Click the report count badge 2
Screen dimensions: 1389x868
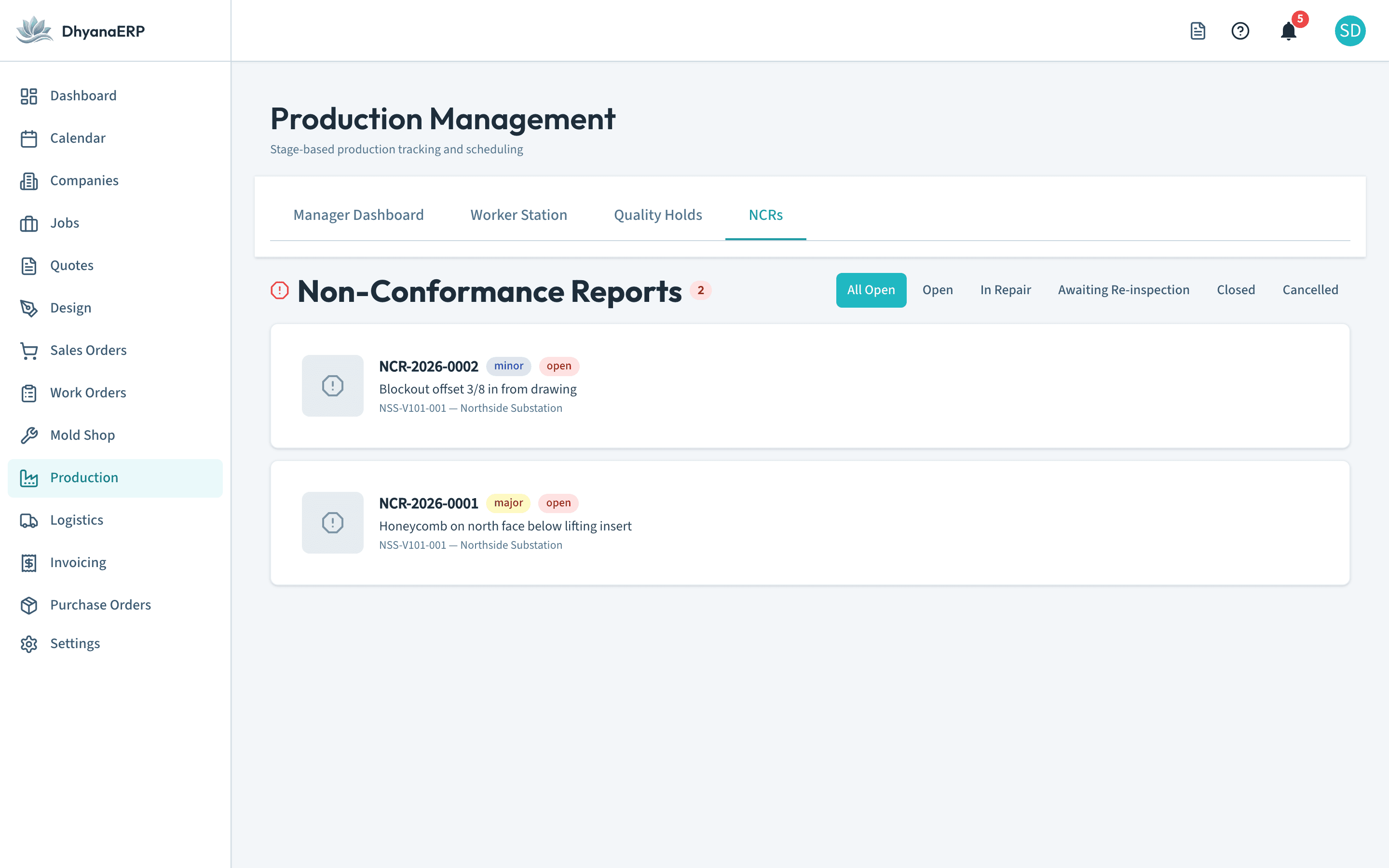point(700,290)
